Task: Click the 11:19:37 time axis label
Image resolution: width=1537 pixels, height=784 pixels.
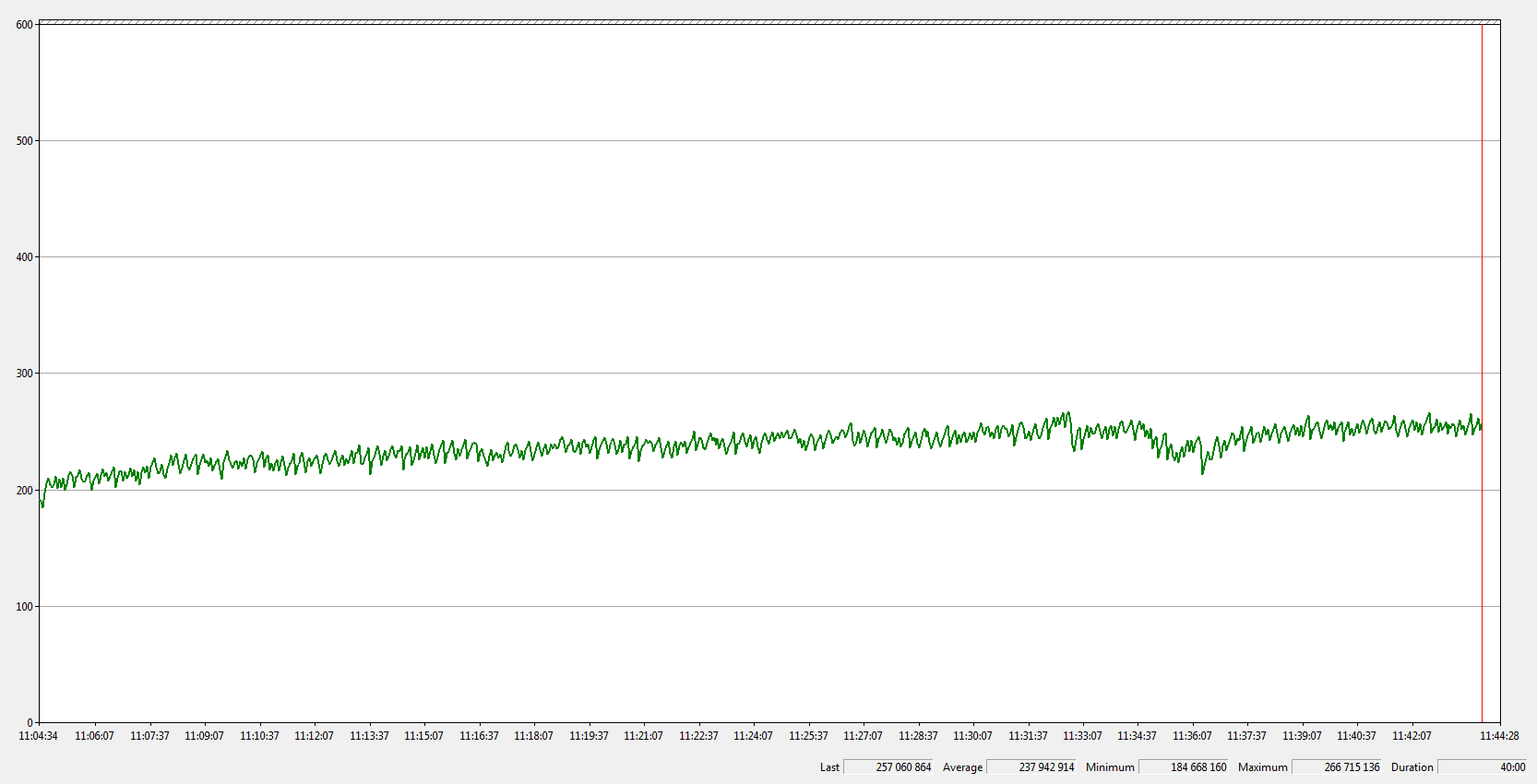Action: [x=589, y=736]
